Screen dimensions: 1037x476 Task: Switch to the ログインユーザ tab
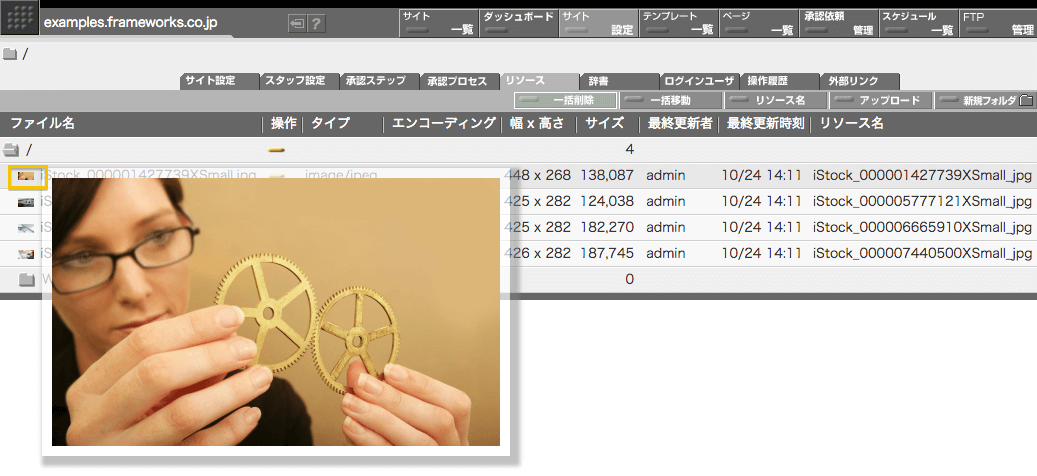[x=700, y=81]
